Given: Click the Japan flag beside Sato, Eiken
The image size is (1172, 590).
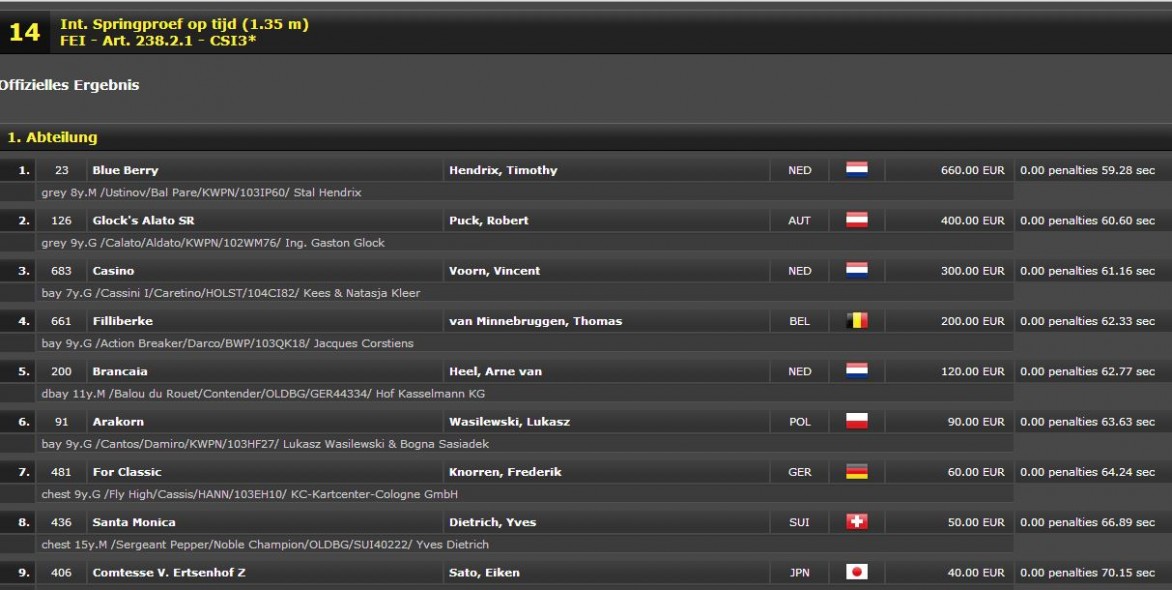Looking at the screenshot, I should [857, 572].
